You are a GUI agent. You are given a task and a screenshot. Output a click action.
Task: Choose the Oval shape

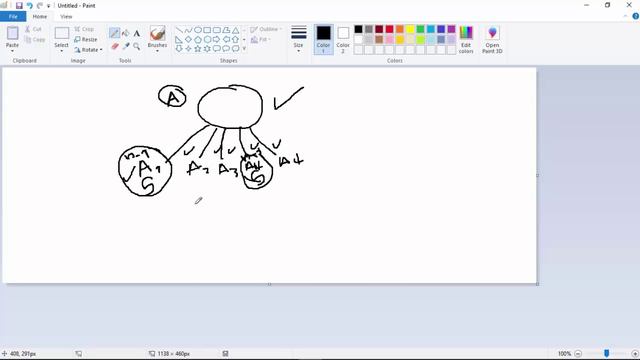tap(198, 30)
